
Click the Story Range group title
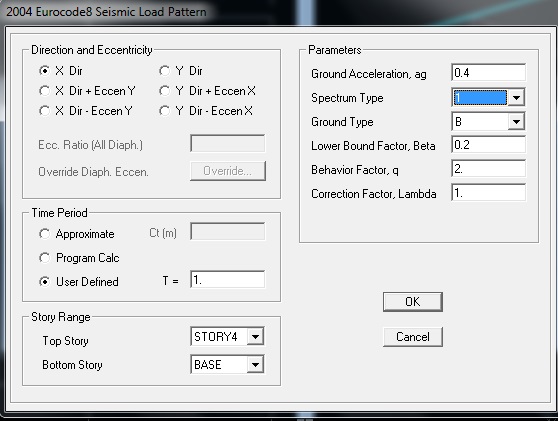point(61,317)
